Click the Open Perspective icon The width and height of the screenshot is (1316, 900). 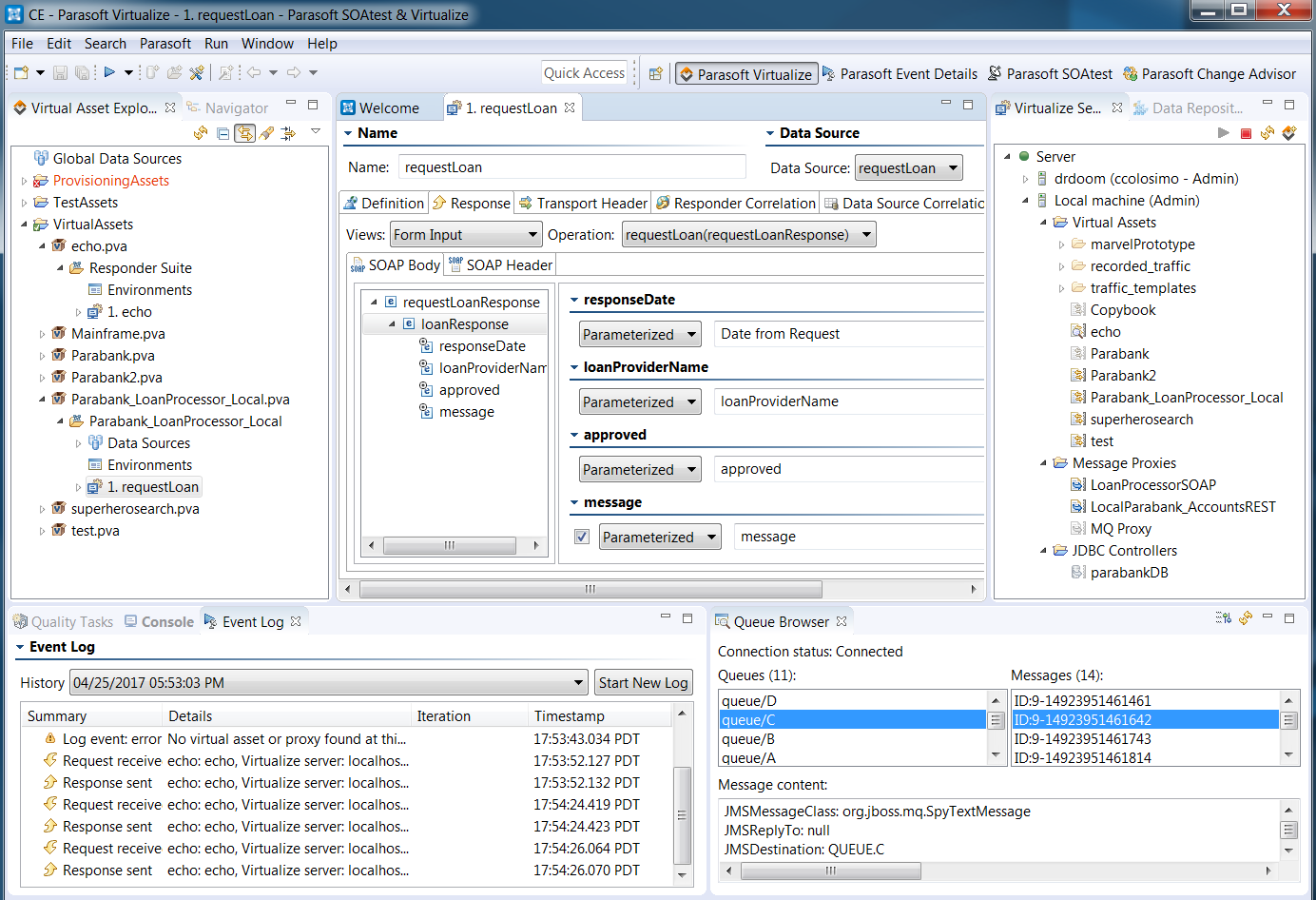click(x=655, y=73)
